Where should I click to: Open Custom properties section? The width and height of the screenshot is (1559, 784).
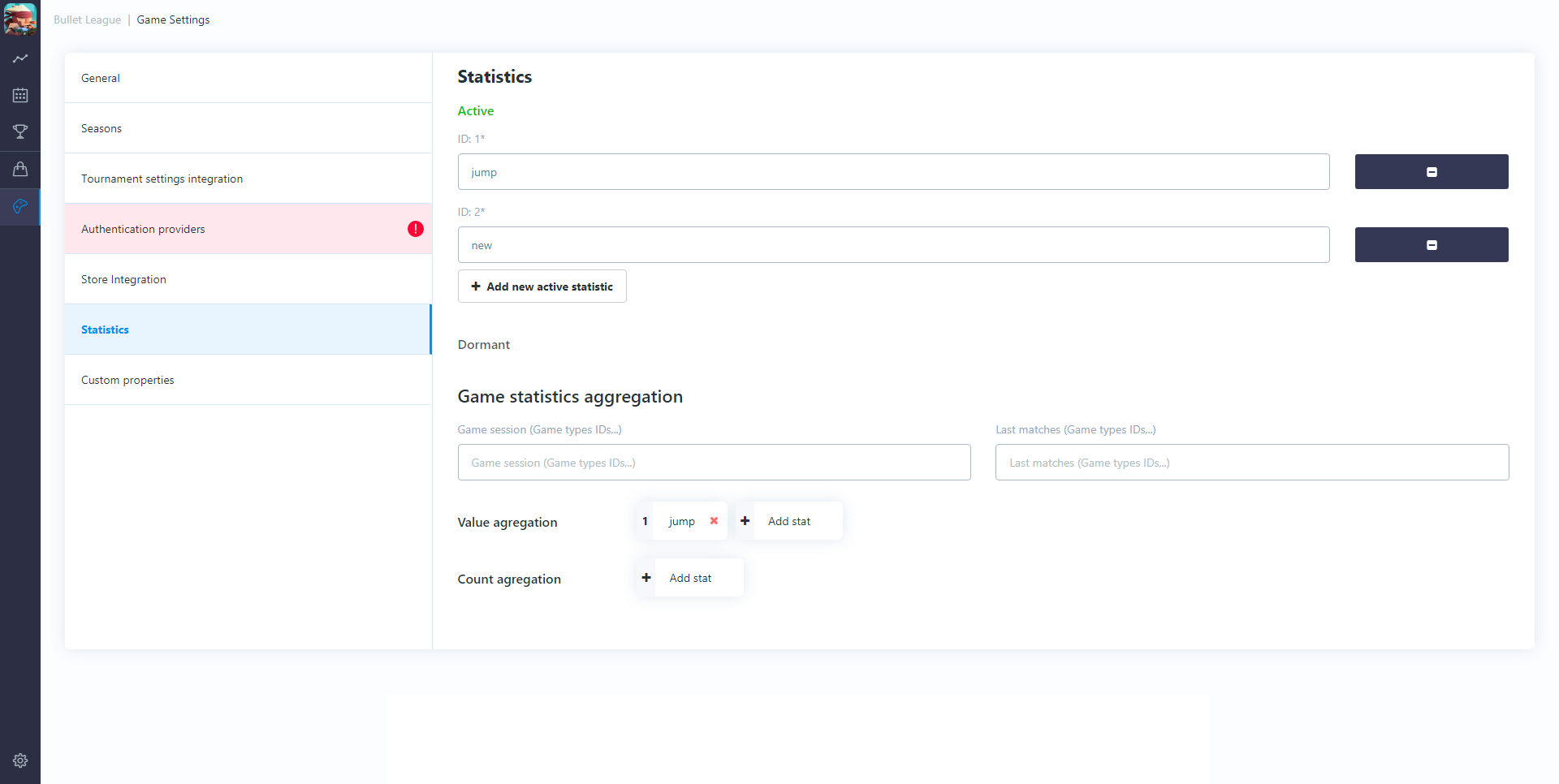[x=127, y=381]
